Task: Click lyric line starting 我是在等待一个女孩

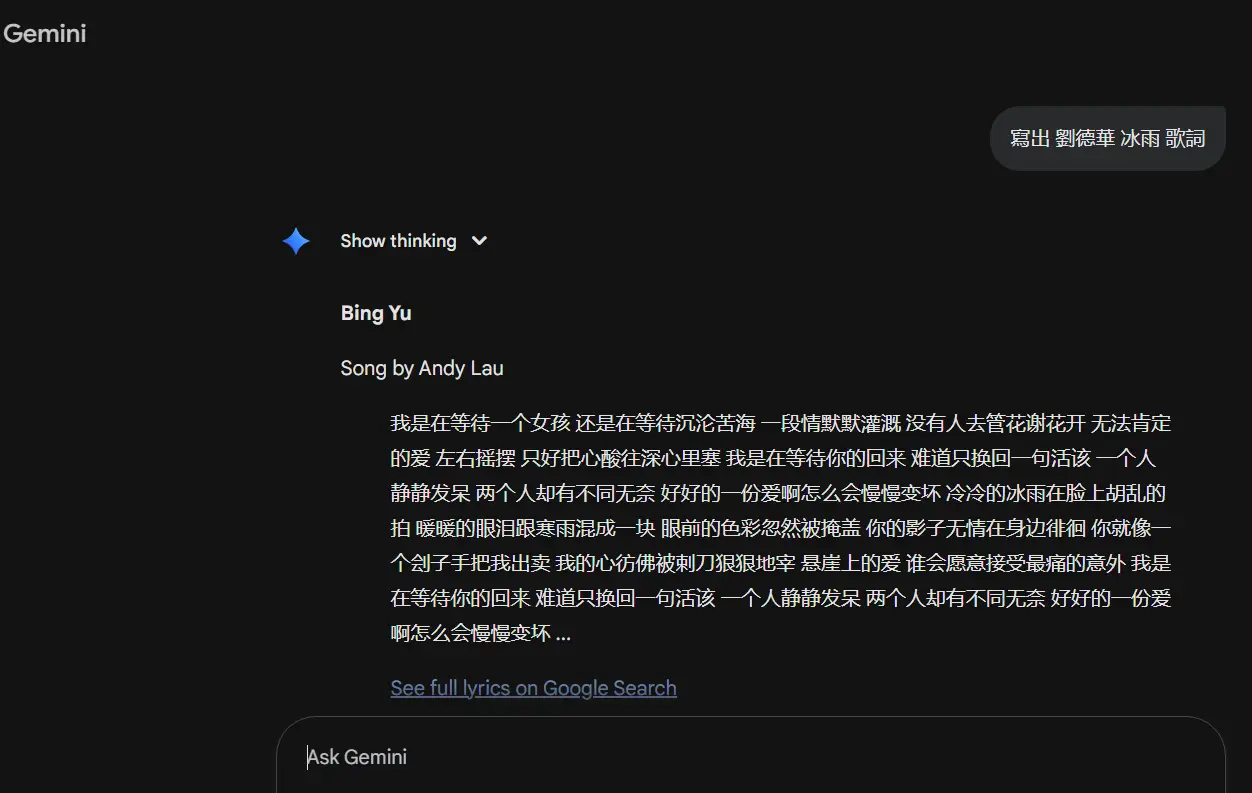Action: (x=780, y=423)
